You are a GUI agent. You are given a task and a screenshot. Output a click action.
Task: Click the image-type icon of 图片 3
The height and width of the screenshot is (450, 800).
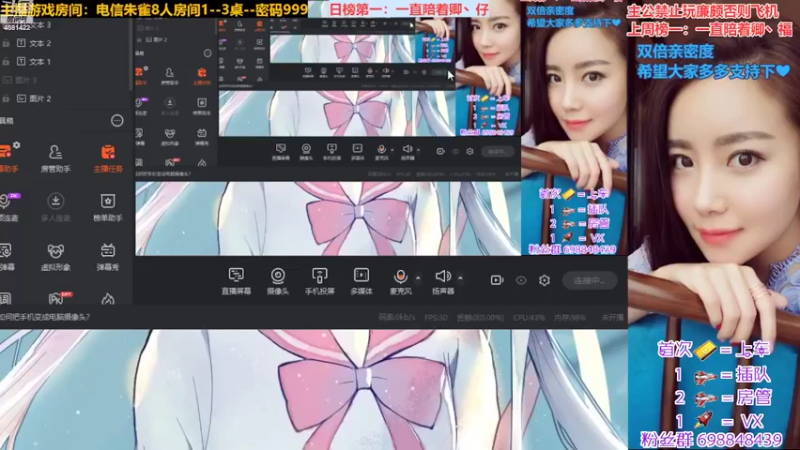point(7,80)
